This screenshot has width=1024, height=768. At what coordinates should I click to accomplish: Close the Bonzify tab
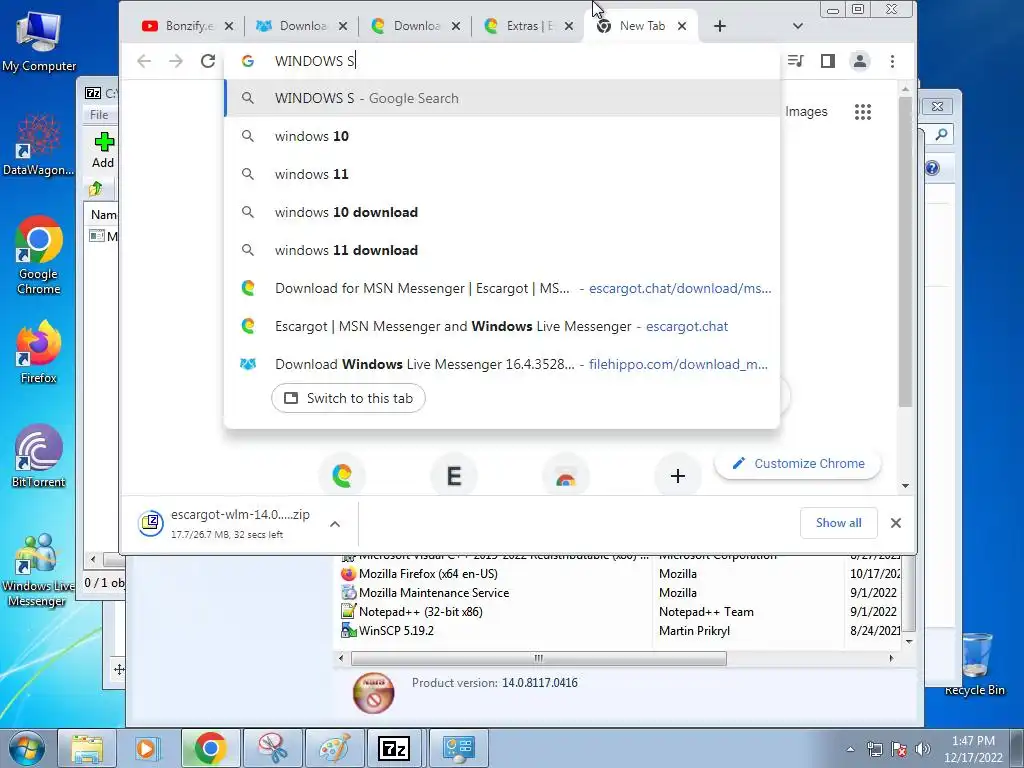click(229, 26)
